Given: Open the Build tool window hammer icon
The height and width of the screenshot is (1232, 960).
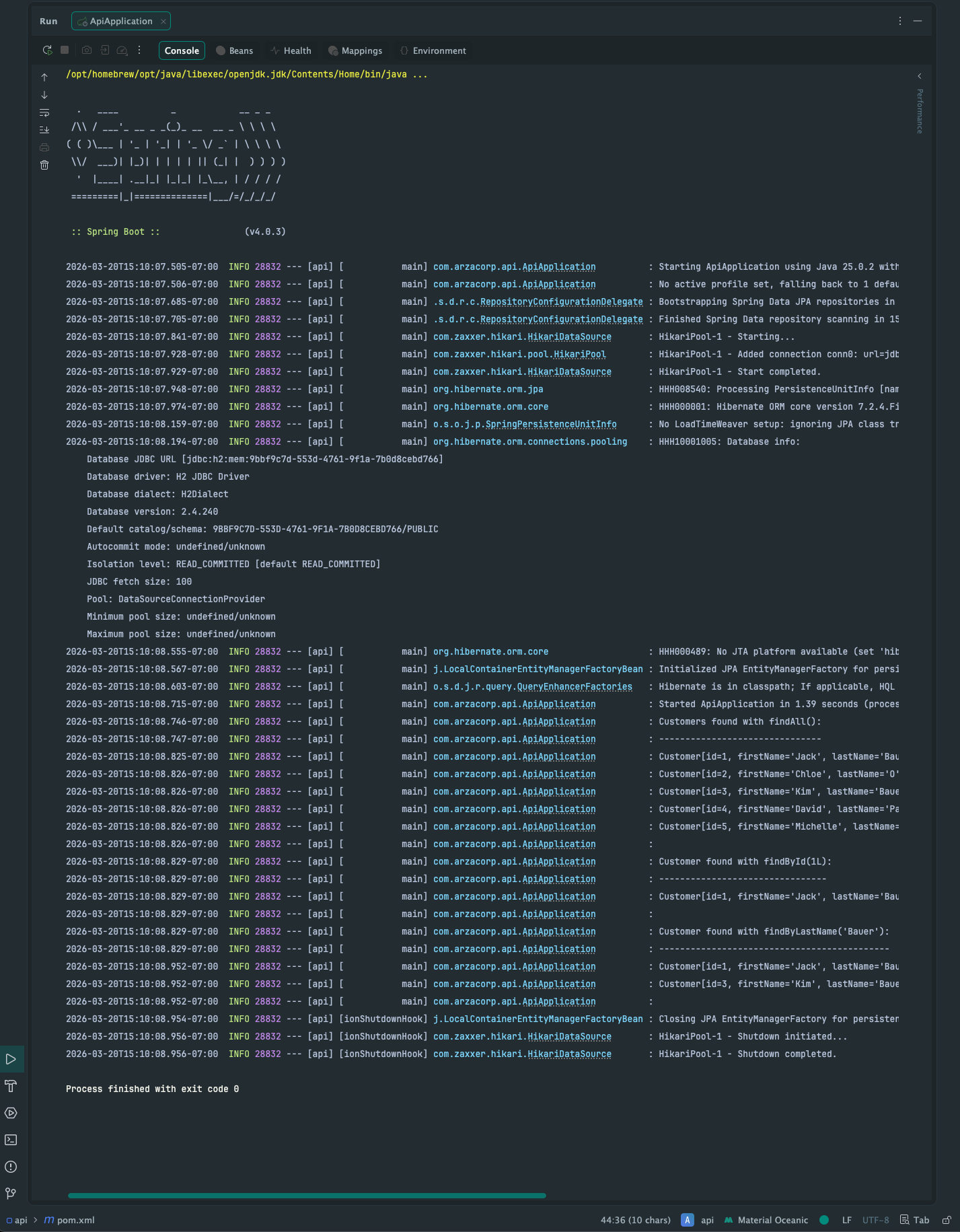Looking at the screenshot, I should click(x=11, y=1086).
